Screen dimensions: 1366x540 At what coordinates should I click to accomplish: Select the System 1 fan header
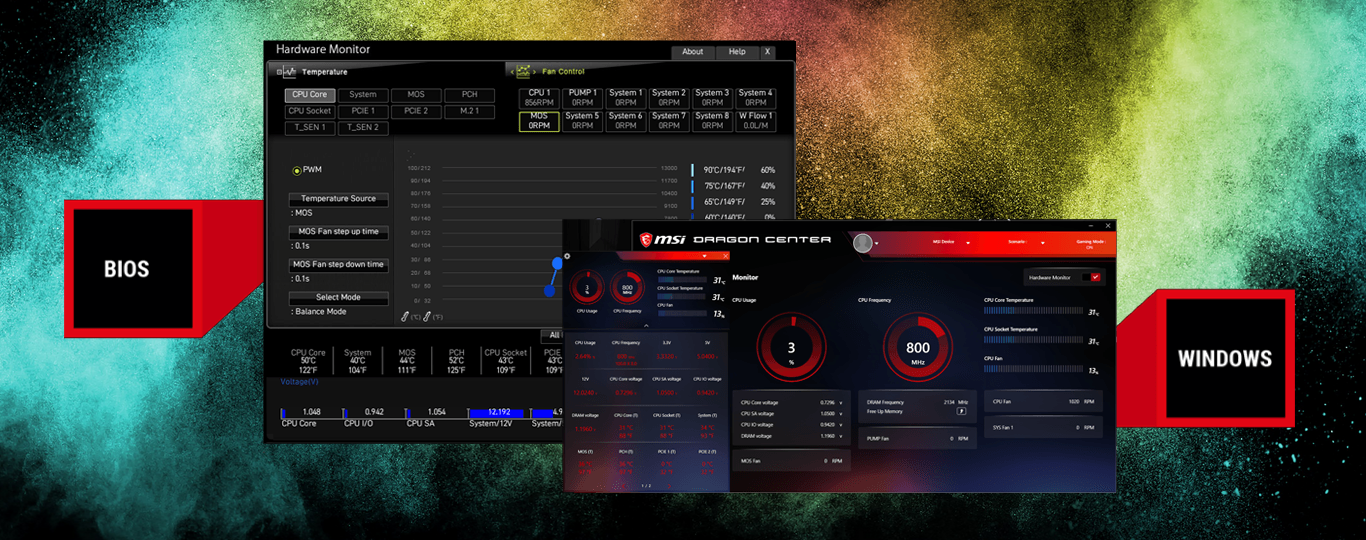[626, 98]
